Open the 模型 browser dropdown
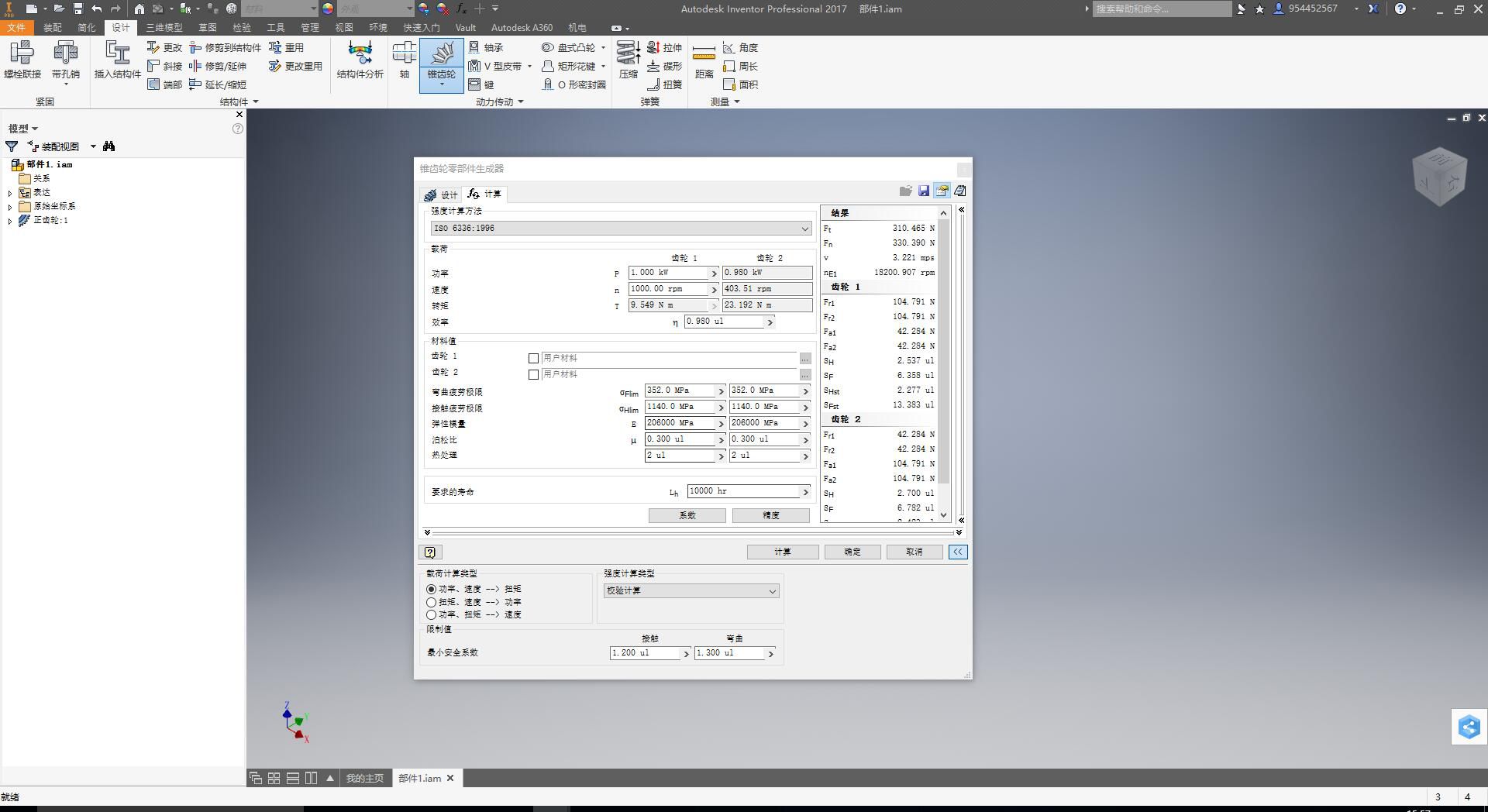Screen dimensions: 1488x812 23,129
